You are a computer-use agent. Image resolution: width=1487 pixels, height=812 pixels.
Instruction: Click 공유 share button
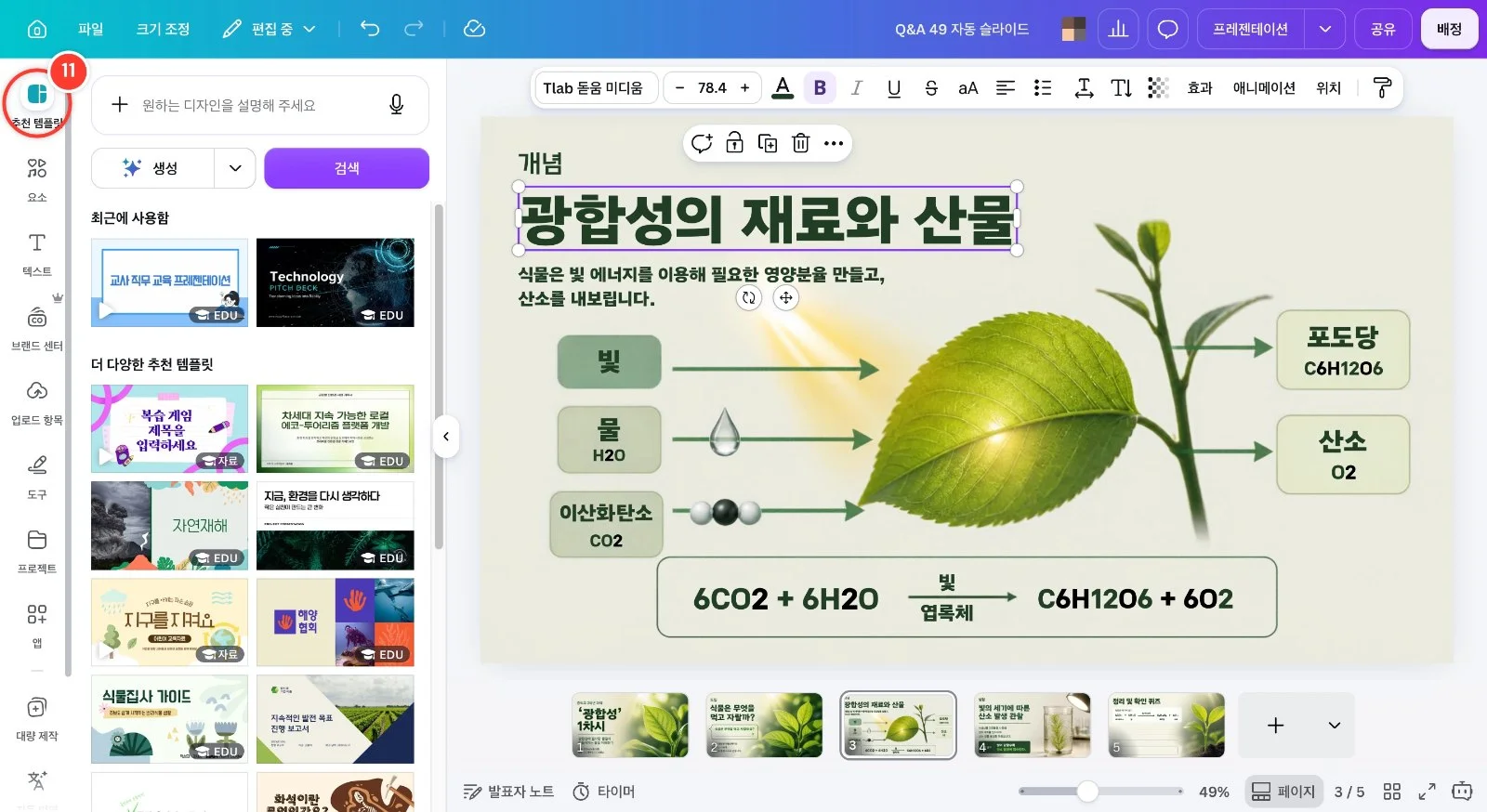(x=1383, y=29)
